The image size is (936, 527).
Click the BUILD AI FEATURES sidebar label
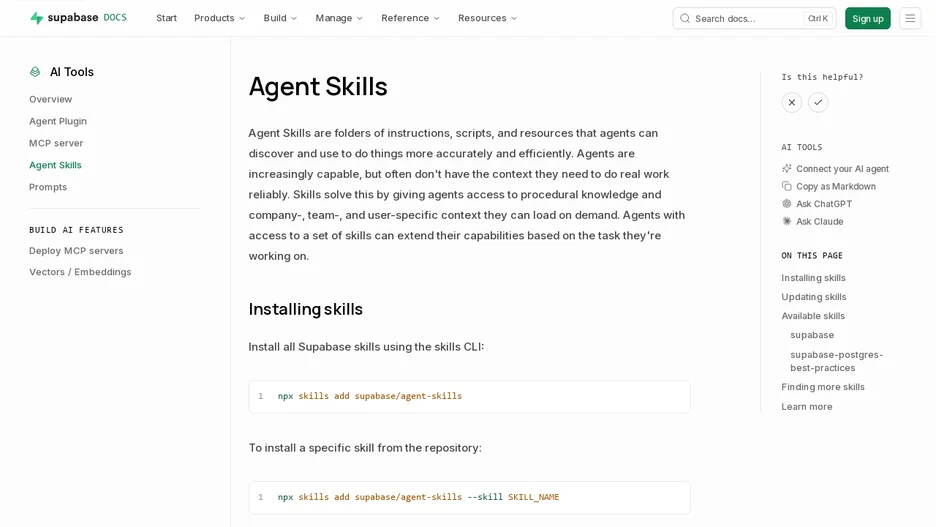[76, 230]
